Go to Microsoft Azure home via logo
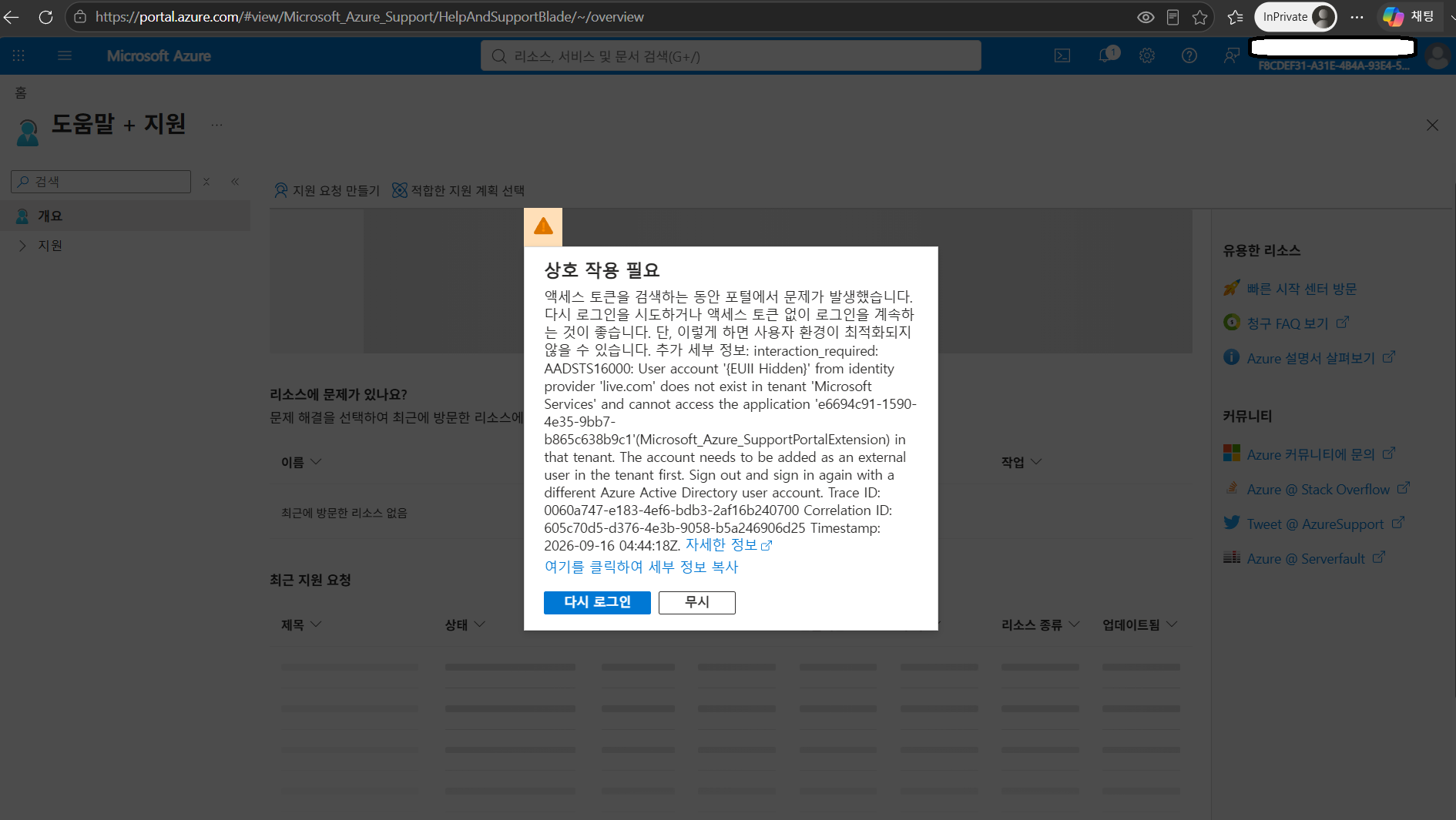Image resolution: width=1456 pixels, height=820 pixels. tap(159, 55)
